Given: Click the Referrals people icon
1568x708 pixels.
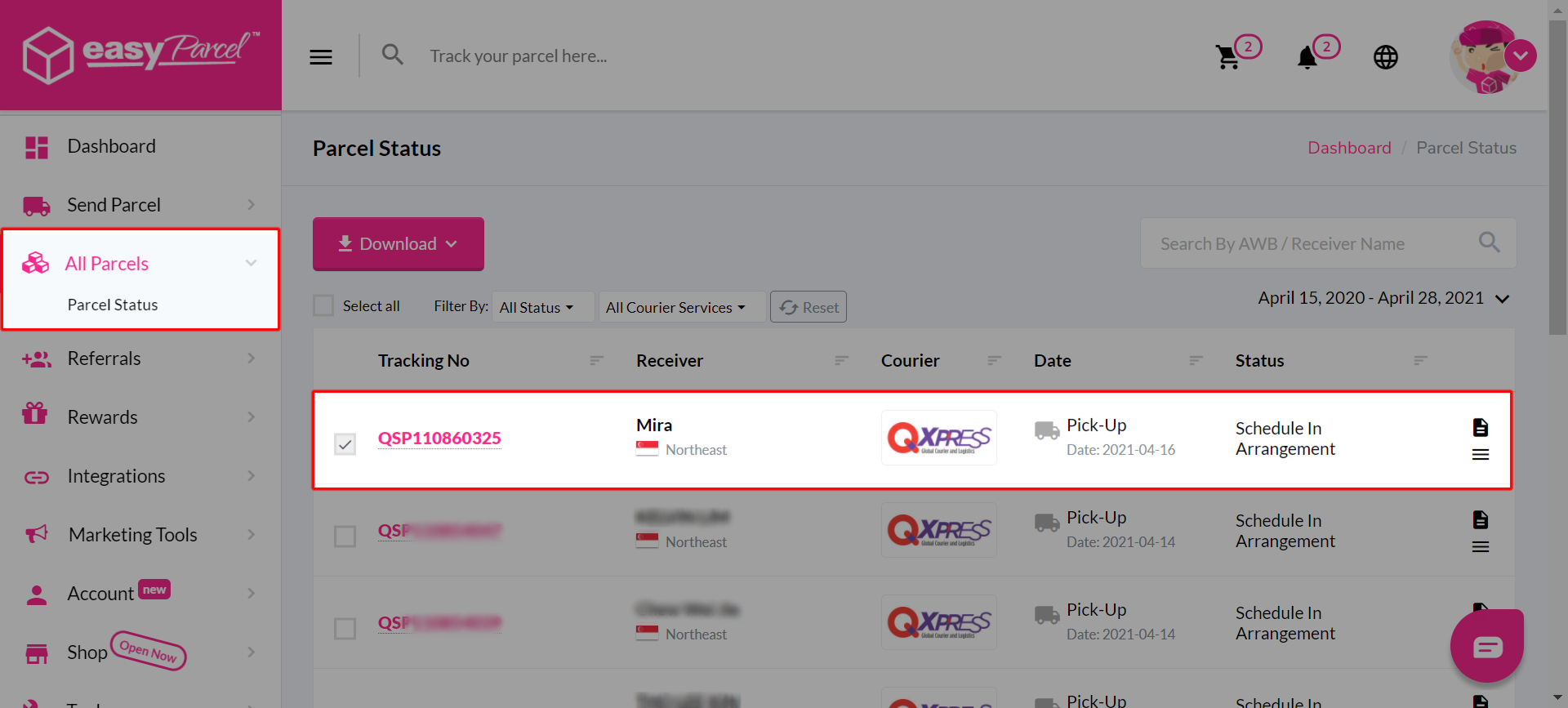Looking at the screenshot, I should [x=37, y=358].
